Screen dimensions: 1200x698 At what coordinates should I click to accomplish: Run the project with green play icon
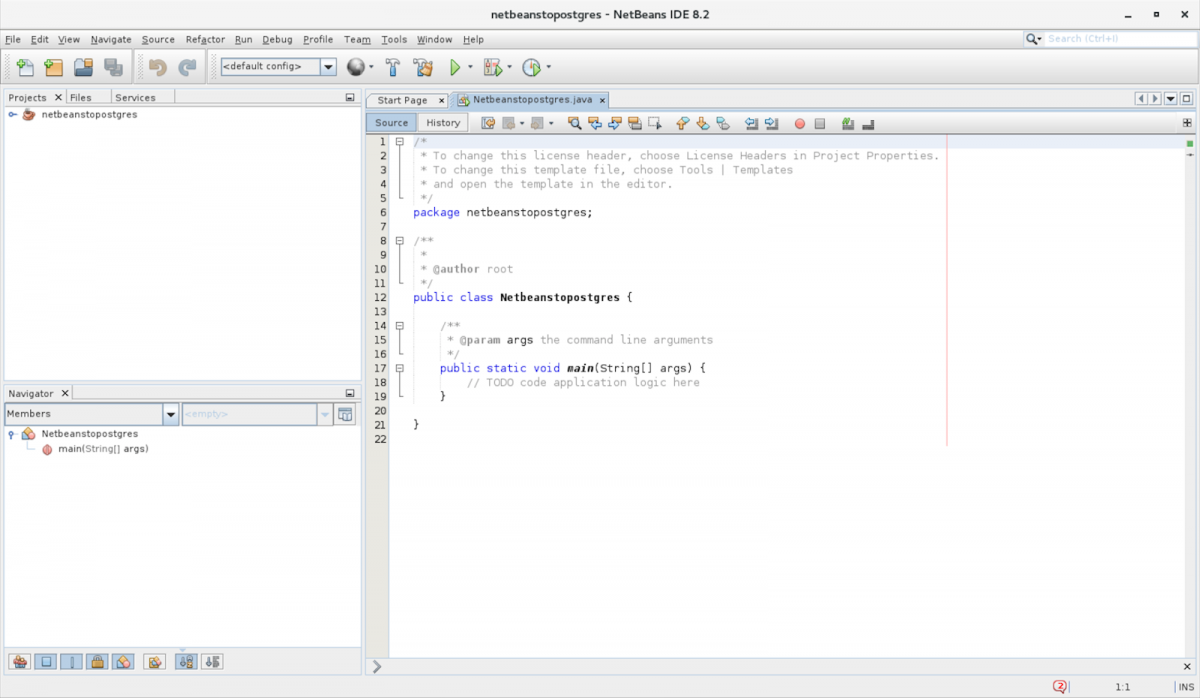click(x=455, y=67)
